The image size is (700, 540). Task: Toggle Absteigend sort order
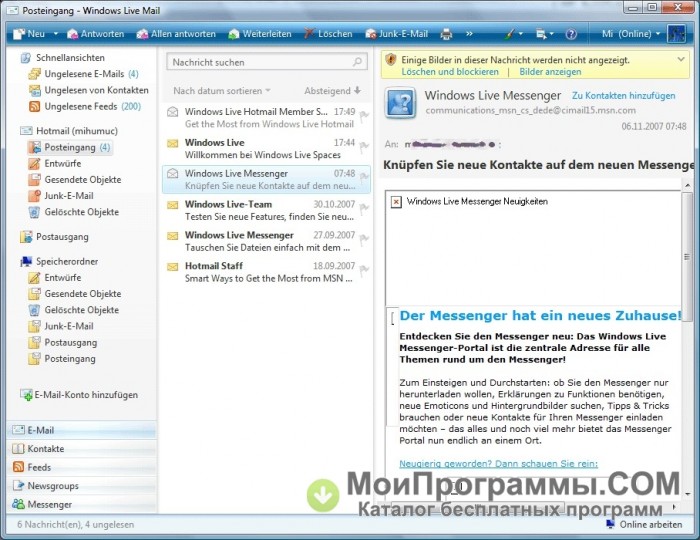point(333,91)
